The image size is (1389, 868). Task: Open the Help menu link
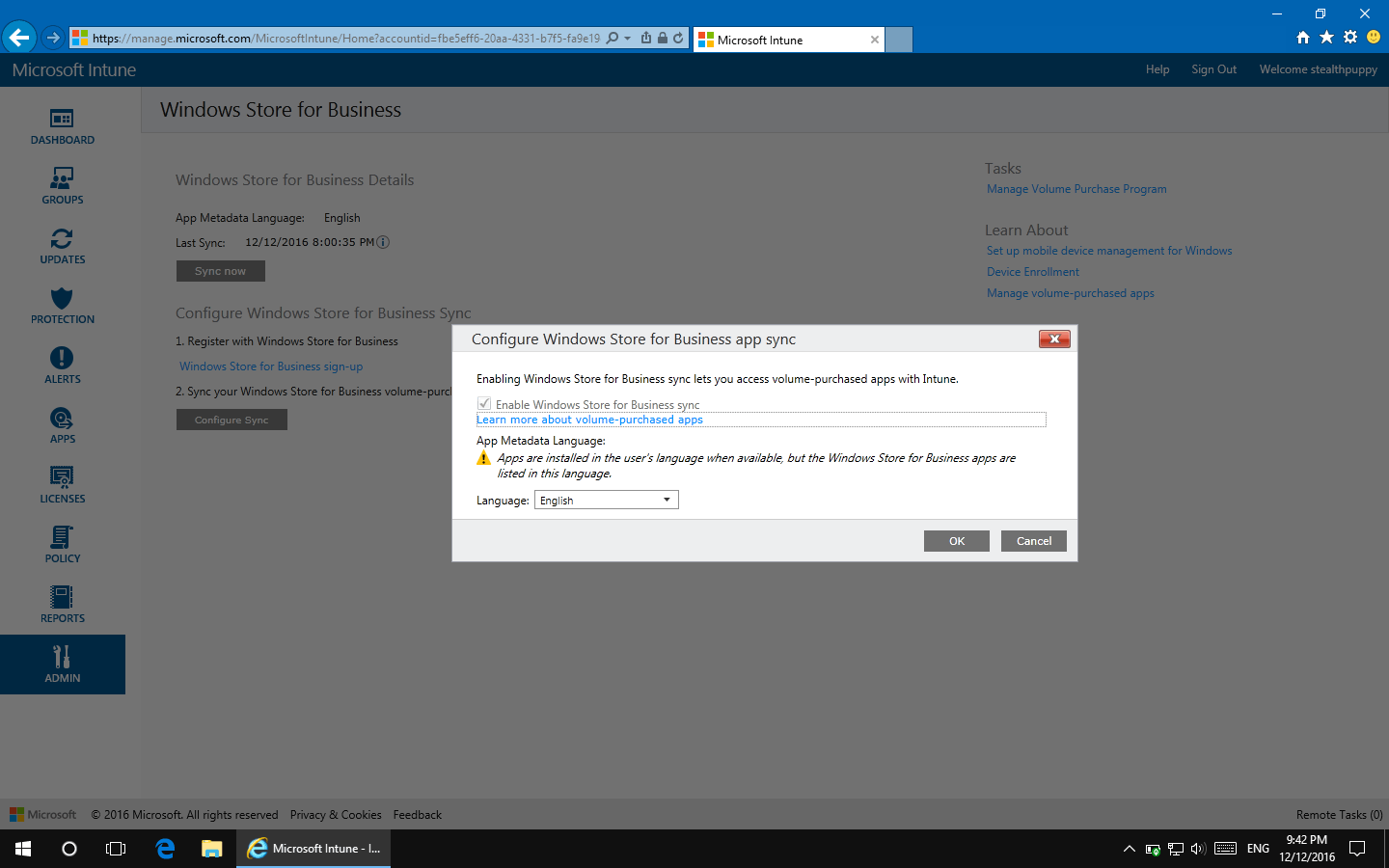(1157, 69)
